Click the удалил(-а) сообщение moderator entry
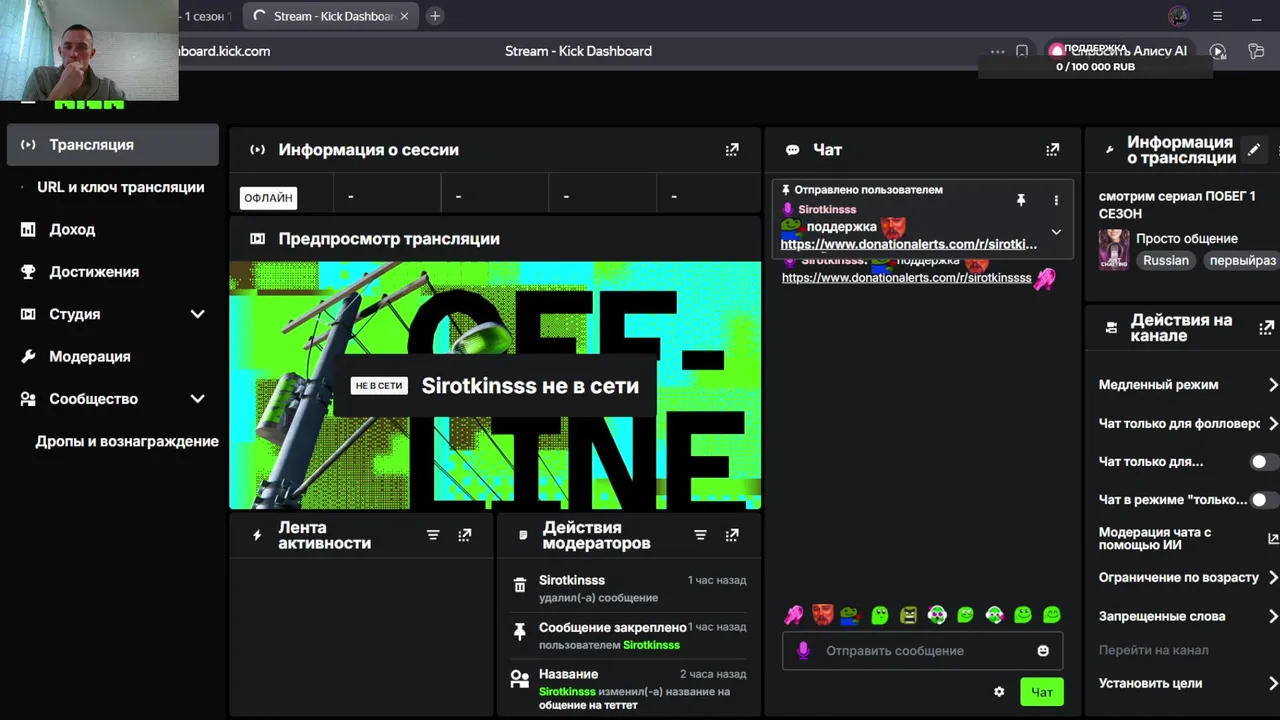The image size is (1280, 720). [x=628, y=588]
